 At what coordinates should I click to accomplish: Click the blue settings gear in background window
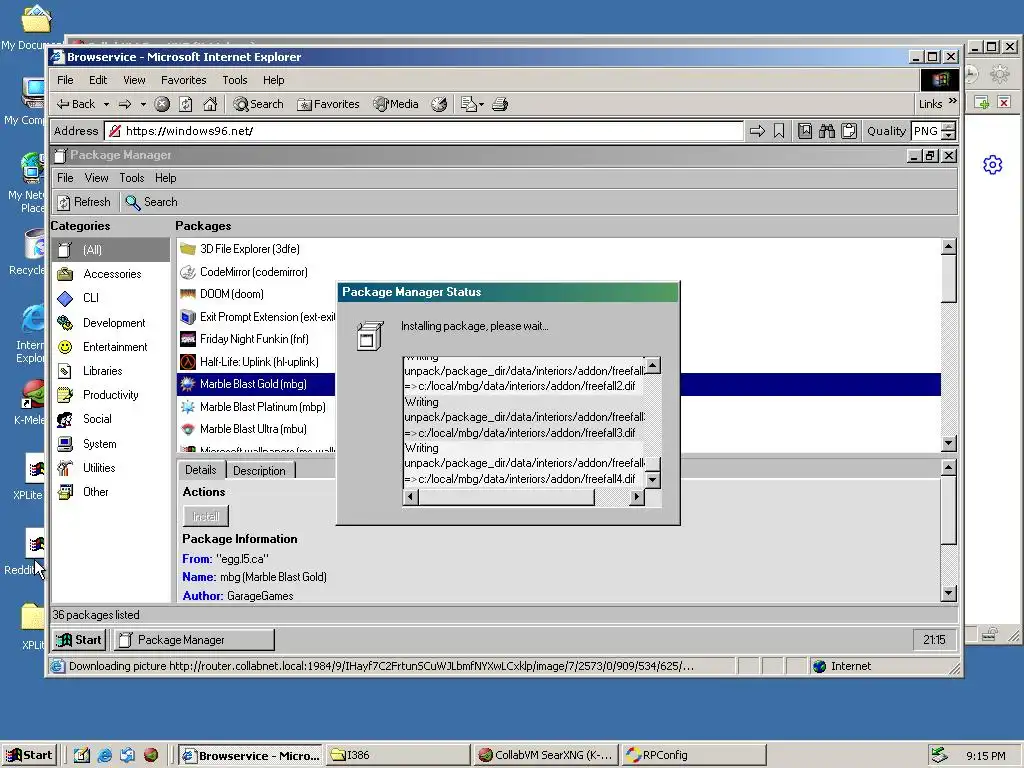coord(993,165)
